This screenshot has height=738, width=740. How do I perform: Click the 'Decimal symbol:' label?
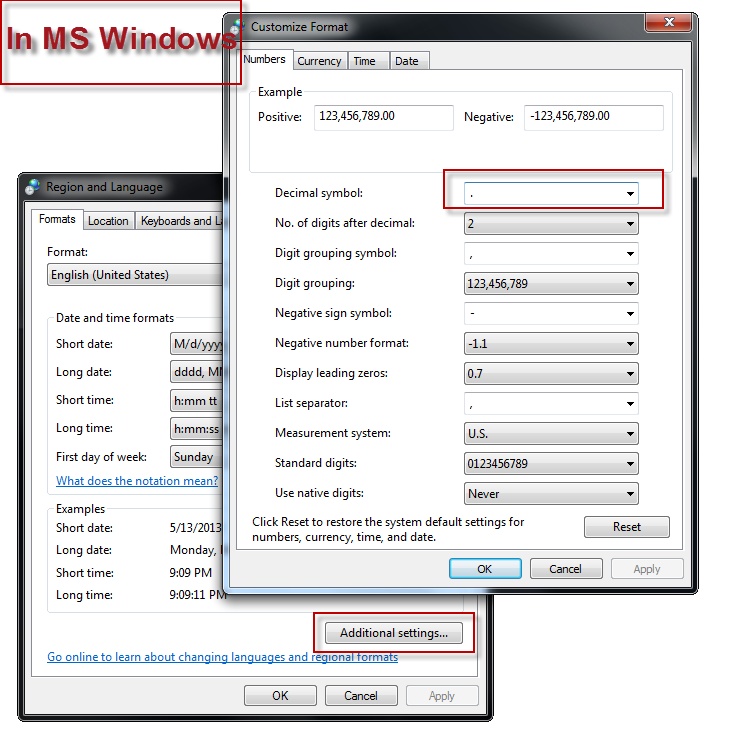pos(319,193)
